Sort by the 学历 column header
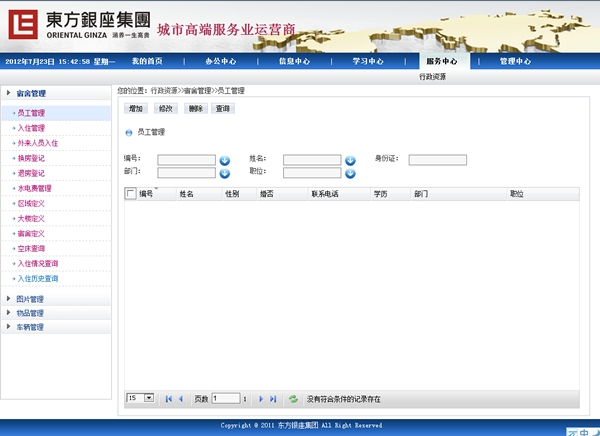The height and width of the screenshot is (436, 600). [x=391, y=194]
